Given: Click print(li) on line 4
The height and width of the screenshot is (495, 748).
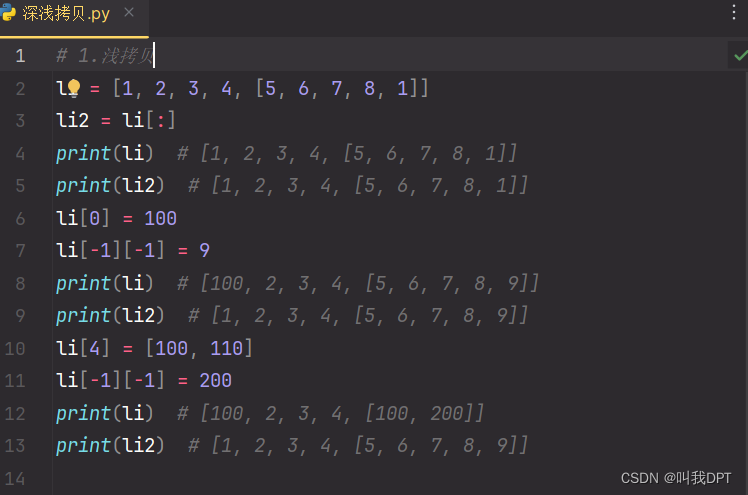Looking at the screenshot, I should click(104, 153).
